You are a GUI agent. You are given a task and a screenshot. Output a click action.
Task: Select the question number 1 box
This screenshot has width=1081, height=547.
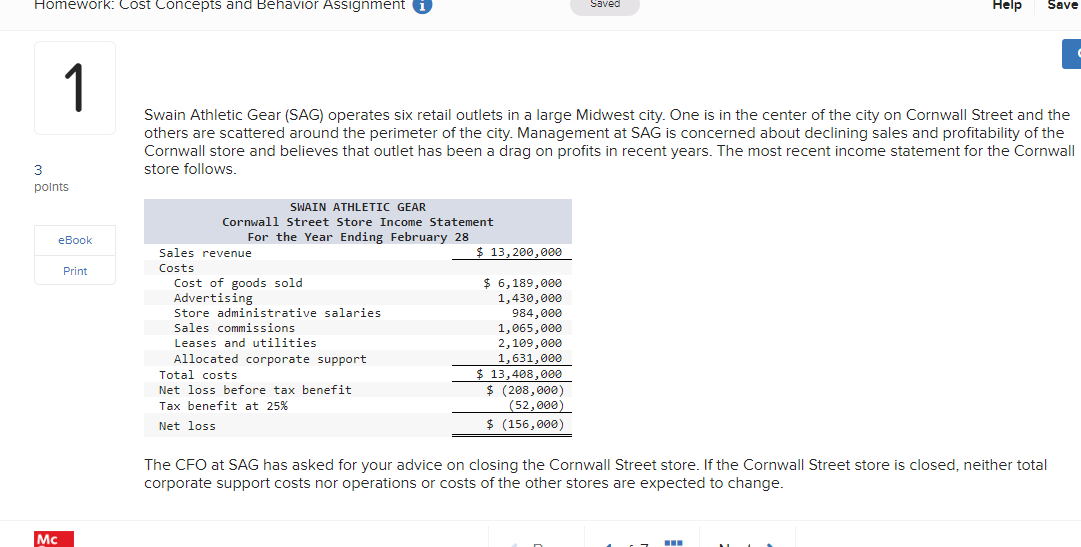(75, 88)
